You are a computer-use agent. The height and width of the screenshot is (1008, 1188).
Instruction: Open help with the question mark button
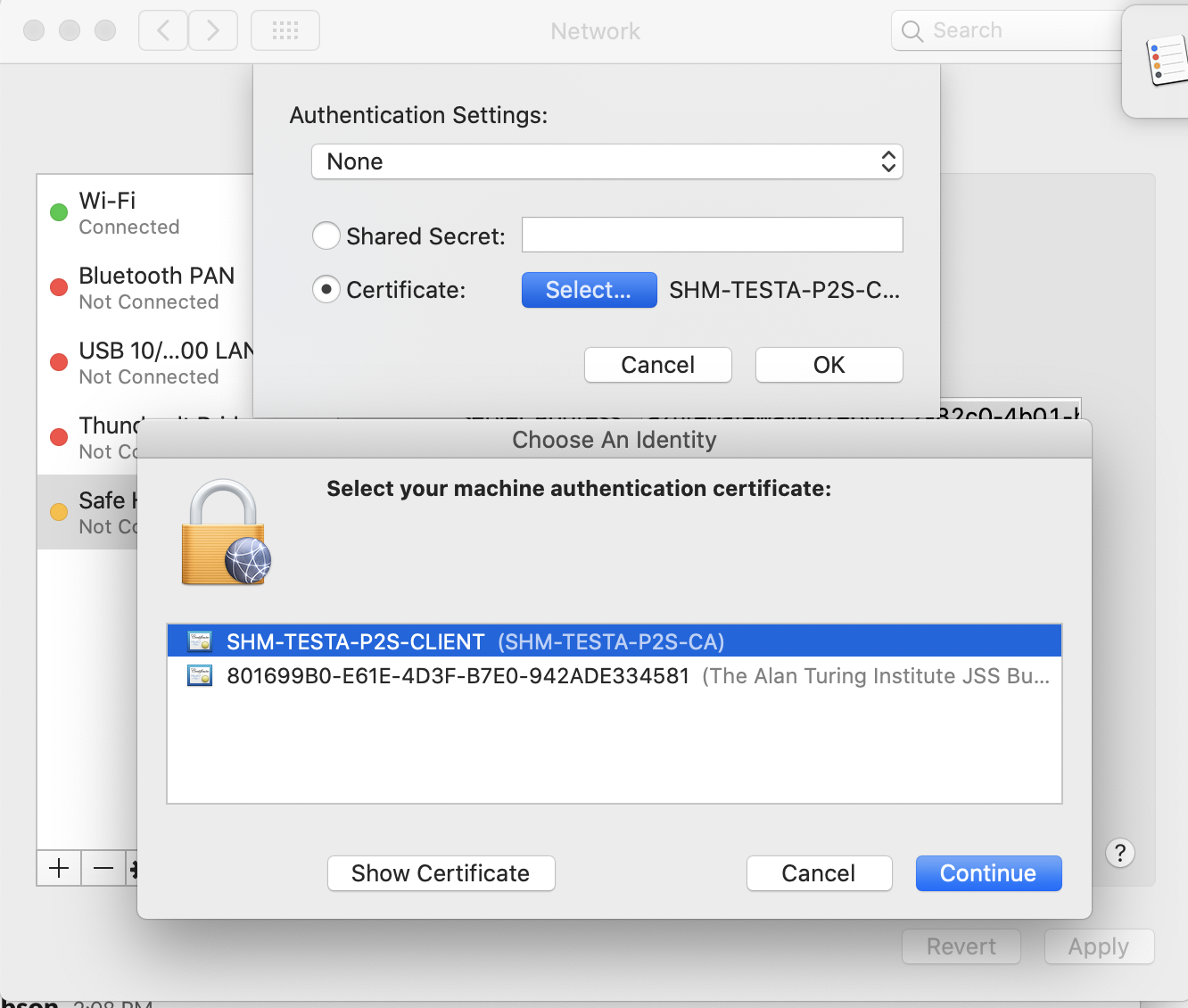click(1120, 853)
